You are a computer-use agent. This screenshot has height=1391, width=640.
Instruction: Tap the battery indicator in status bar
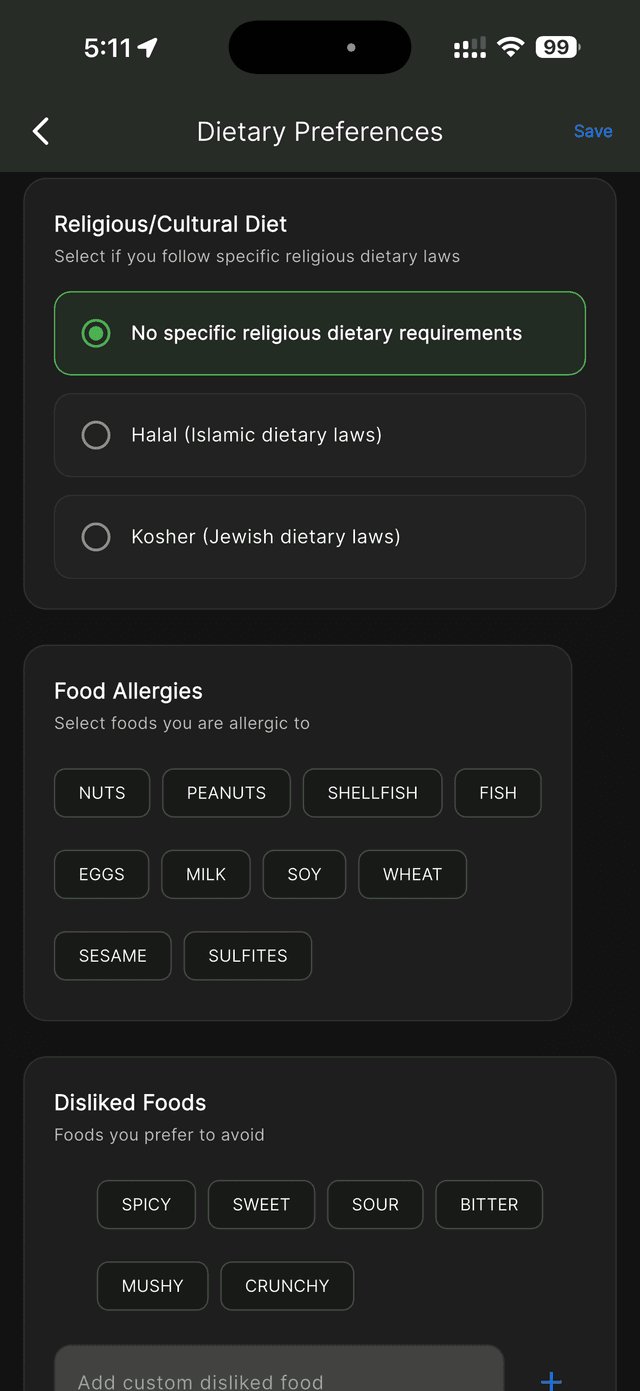click(x=557, y=47)
